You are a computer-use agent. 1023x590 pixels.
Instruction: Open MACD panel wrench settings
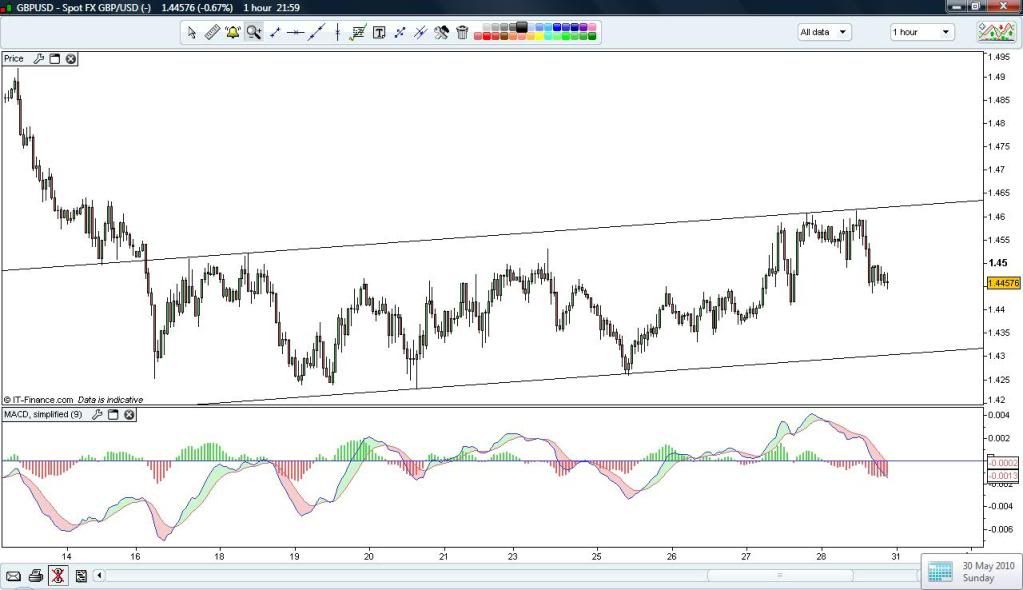[x=97, y=414]
